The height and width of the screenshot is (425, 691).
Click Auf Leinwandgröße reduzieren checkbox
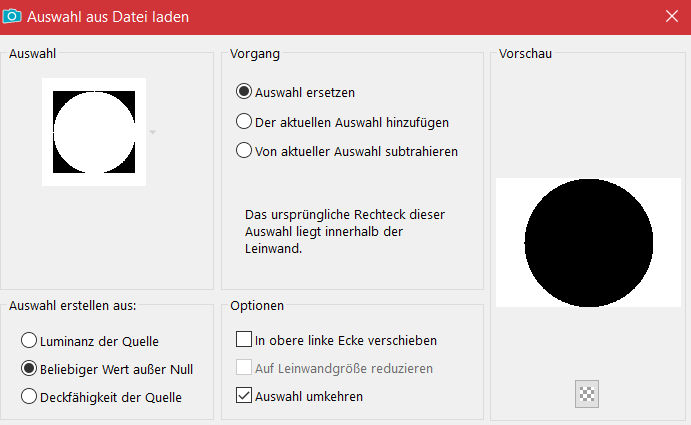[244, 368]
